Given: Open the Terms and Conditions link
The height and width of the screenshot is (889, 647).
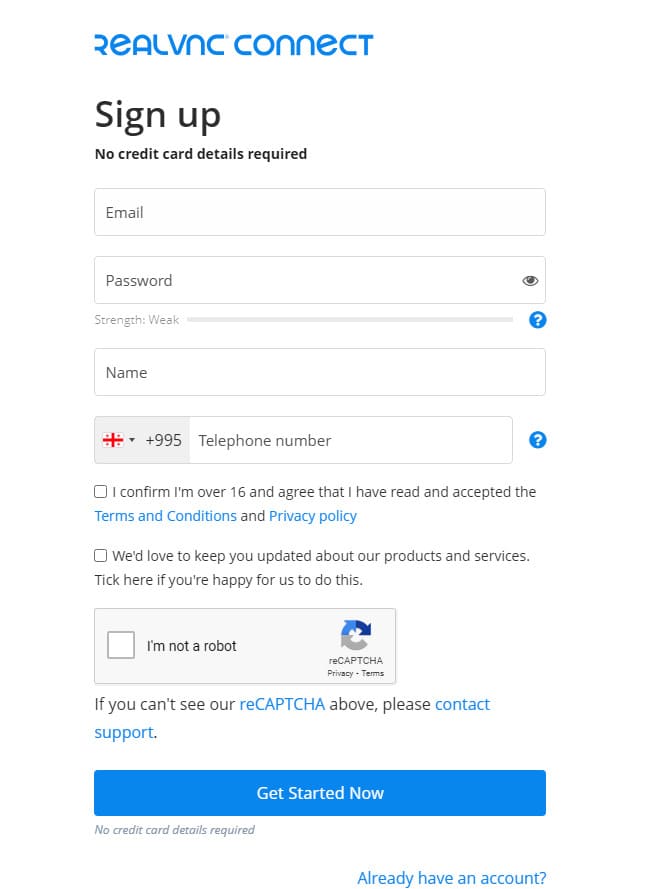Looking at the screenshot, I should point(165,516).
